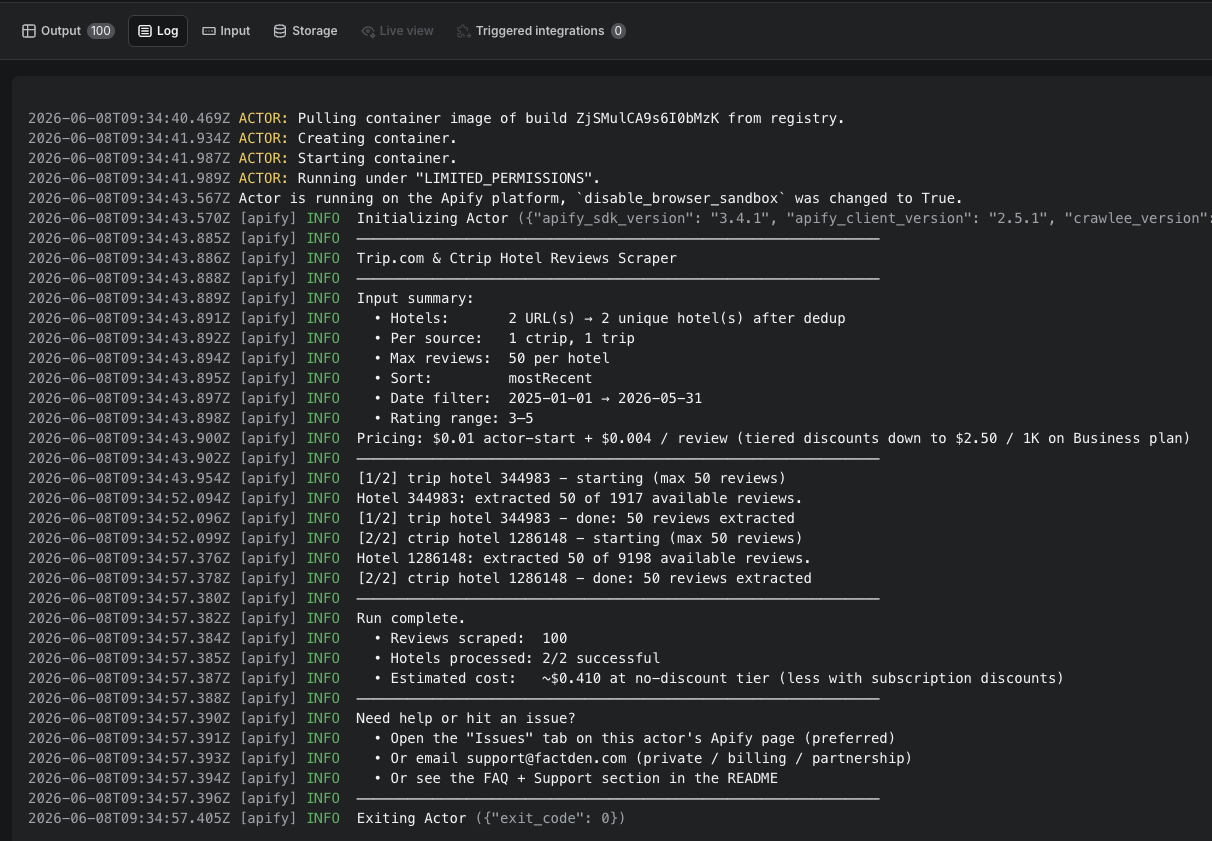Image resolution: width=1212 pixels, height=841 pixels.
Task: Click the 'Input summary:' log line
Action: coord(251,298)
